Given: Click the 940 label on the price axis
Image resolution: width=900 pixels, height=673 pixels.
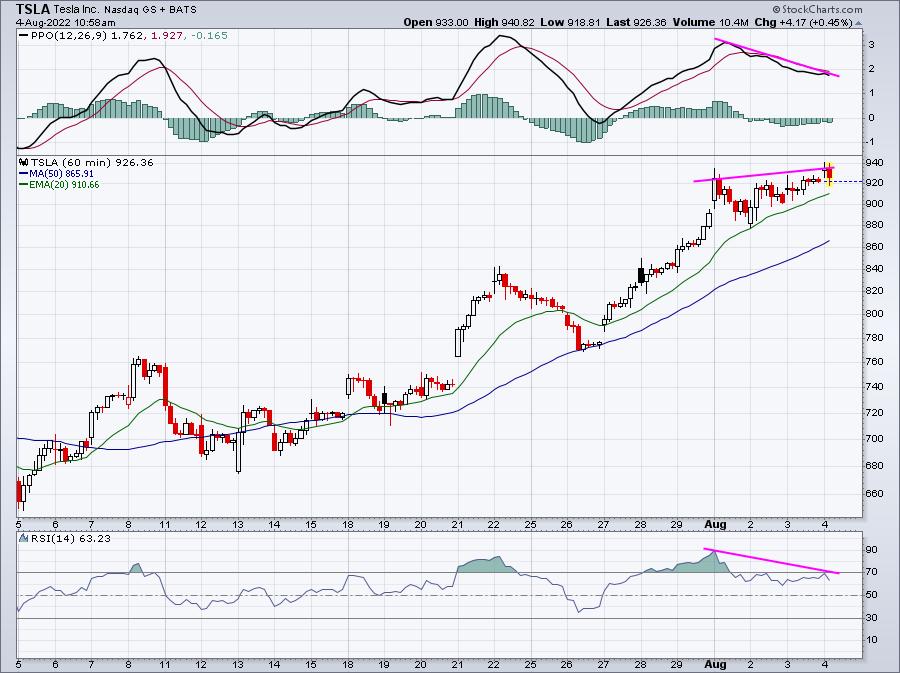Looking at the screenshot, I should (875, 163).
